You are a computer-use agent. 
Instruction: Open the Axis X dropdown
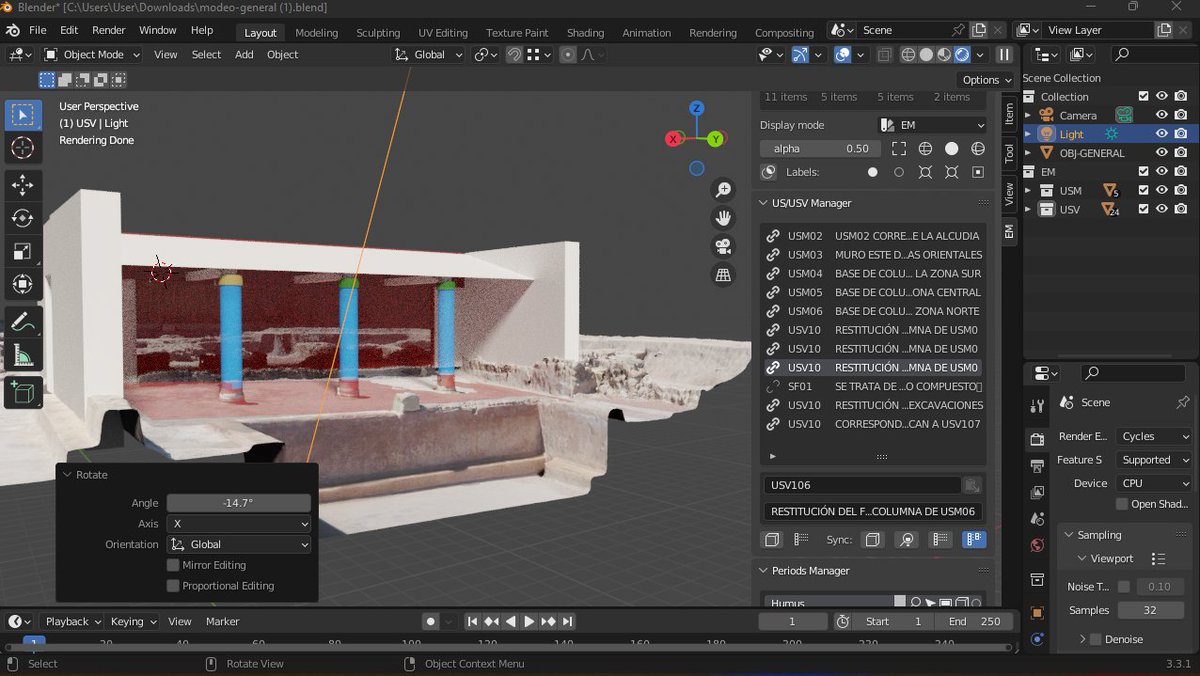click(239, 524)
